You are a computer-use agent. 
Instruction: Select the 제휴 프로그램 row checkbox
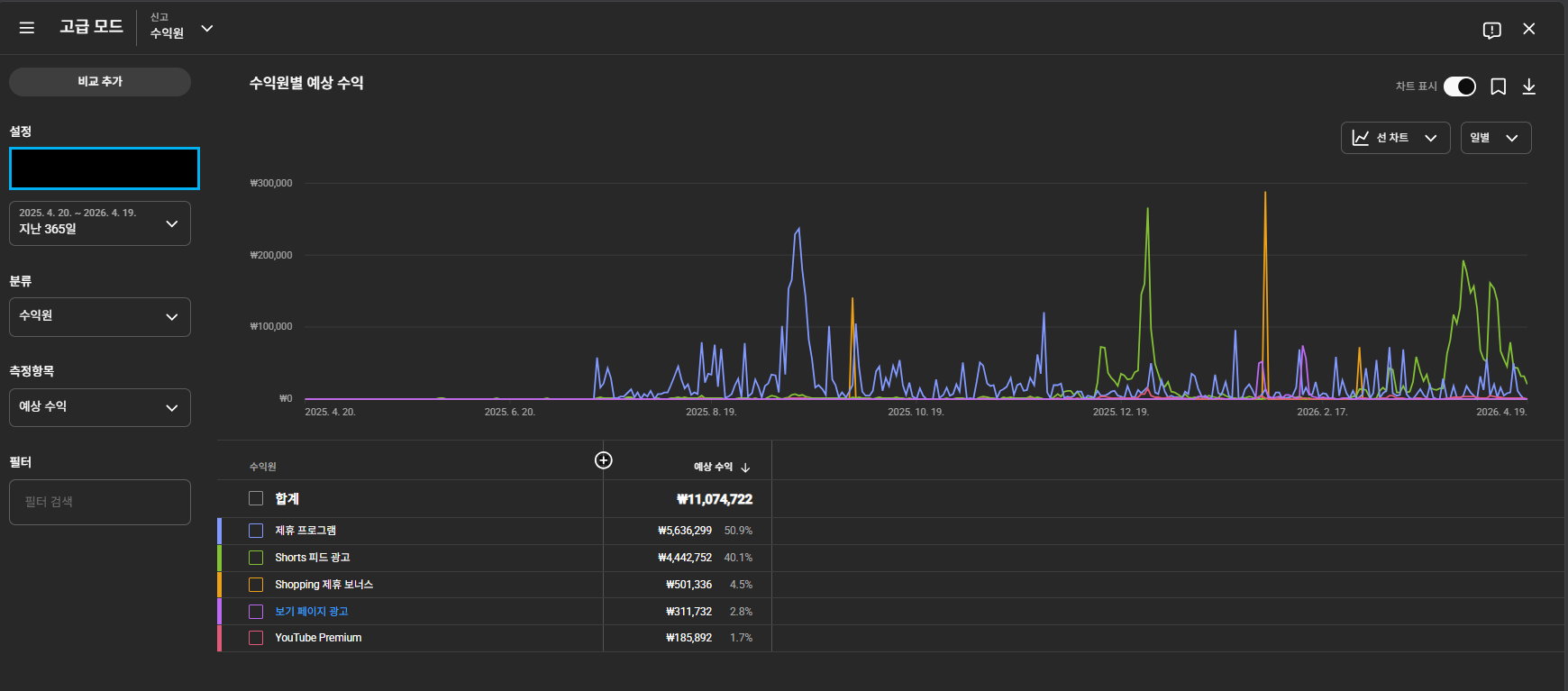coord(256,531)
